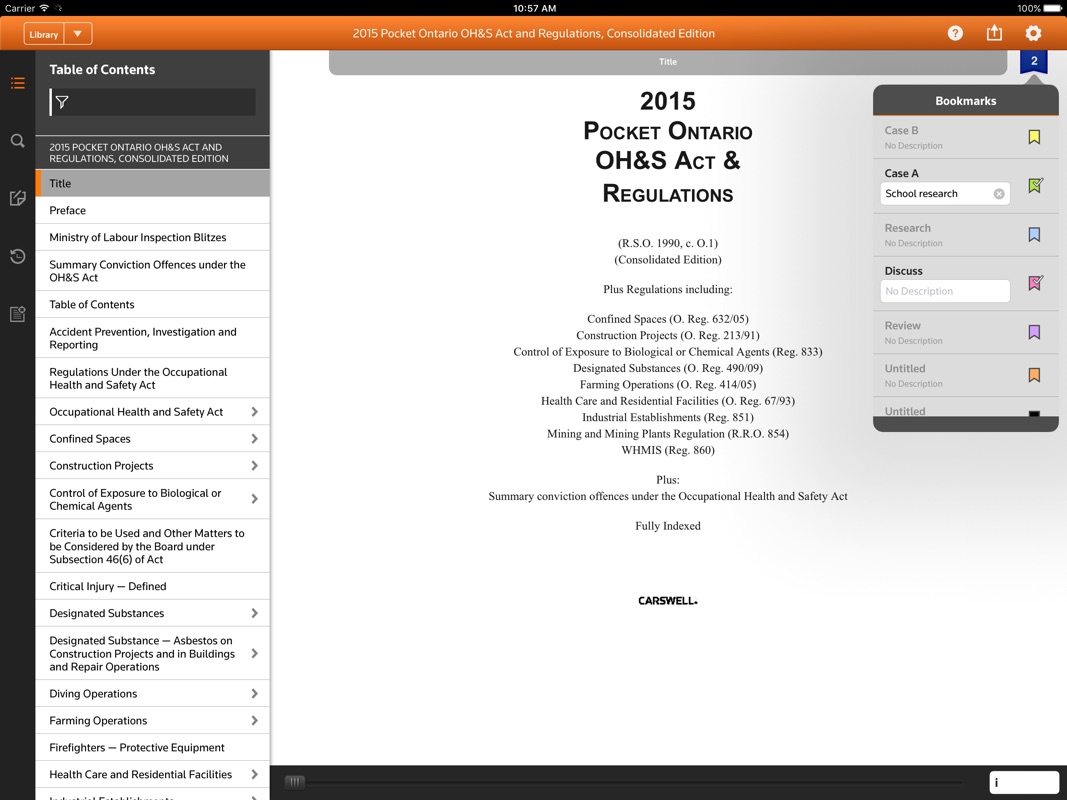Click the blue bookmark ribbon showing 2

(x=1034, y=63)
